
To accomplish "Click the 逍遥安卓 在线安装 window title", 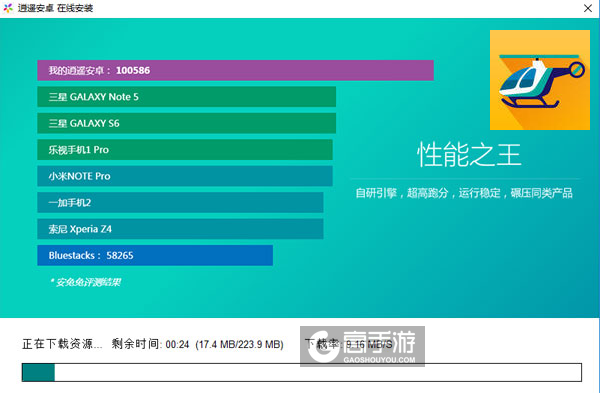I will pyautogui.click(x=55, y=8).
